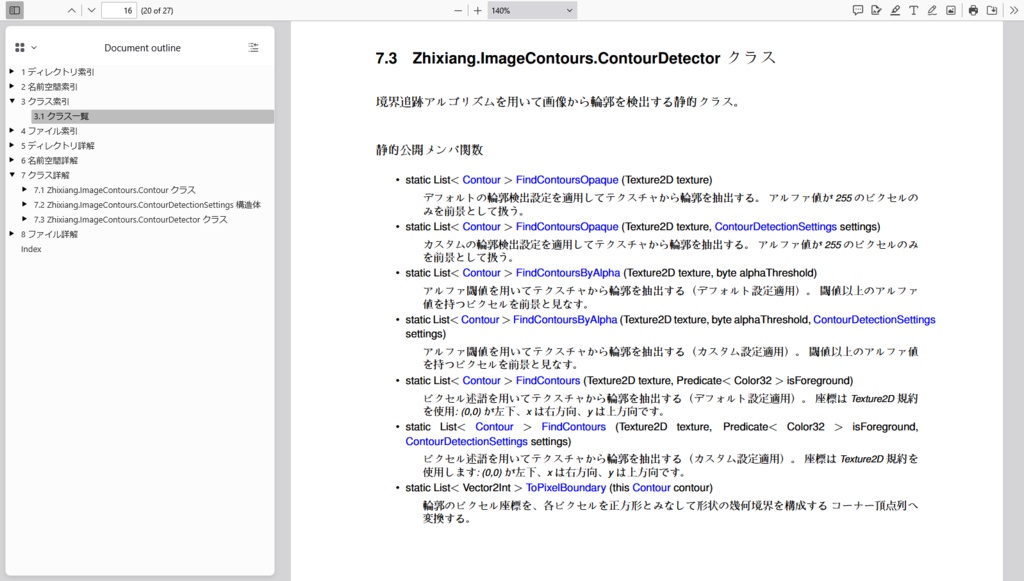Screen dimensions: 1024x581
Task: Open outline entry 7.2 ContourDetectionSettings 構造体
Action: (147, 205)
